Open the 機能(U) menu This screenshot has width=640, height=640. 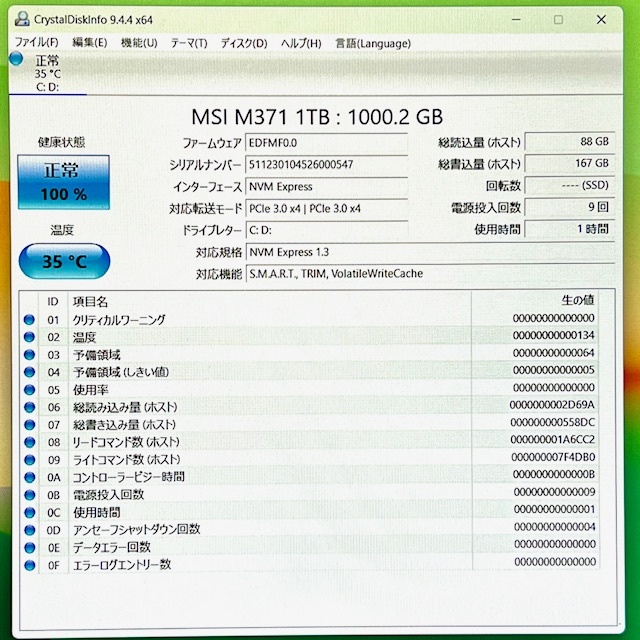pos(139,42)
